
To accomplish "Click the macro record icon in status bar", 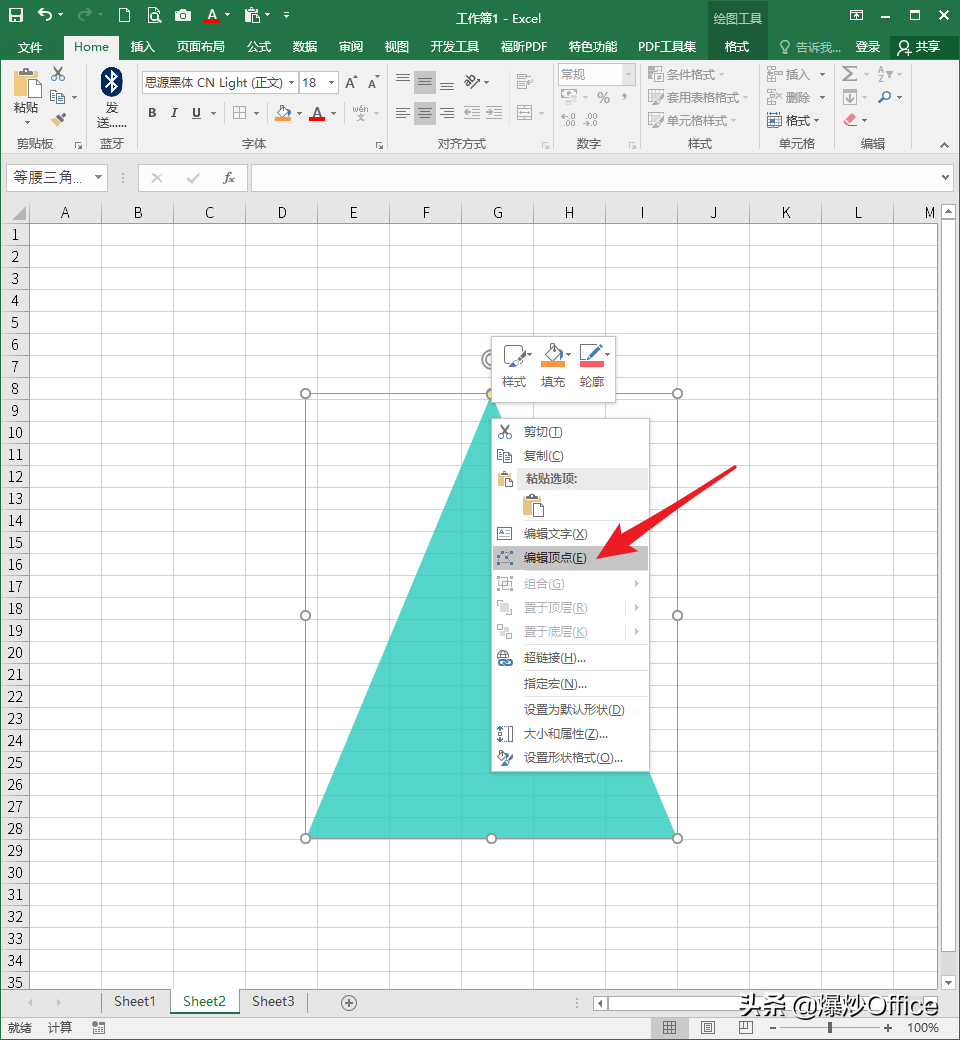I will pos(98,1027).
